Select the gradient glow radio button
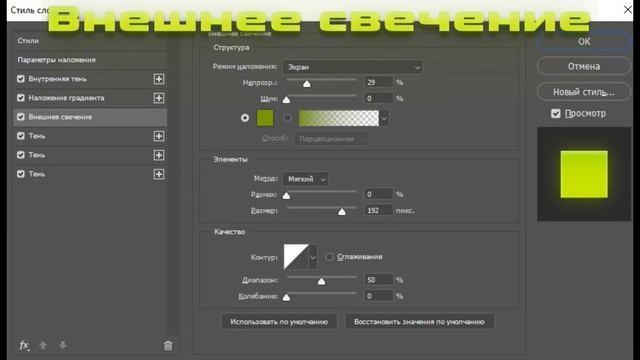 [287, 118]
